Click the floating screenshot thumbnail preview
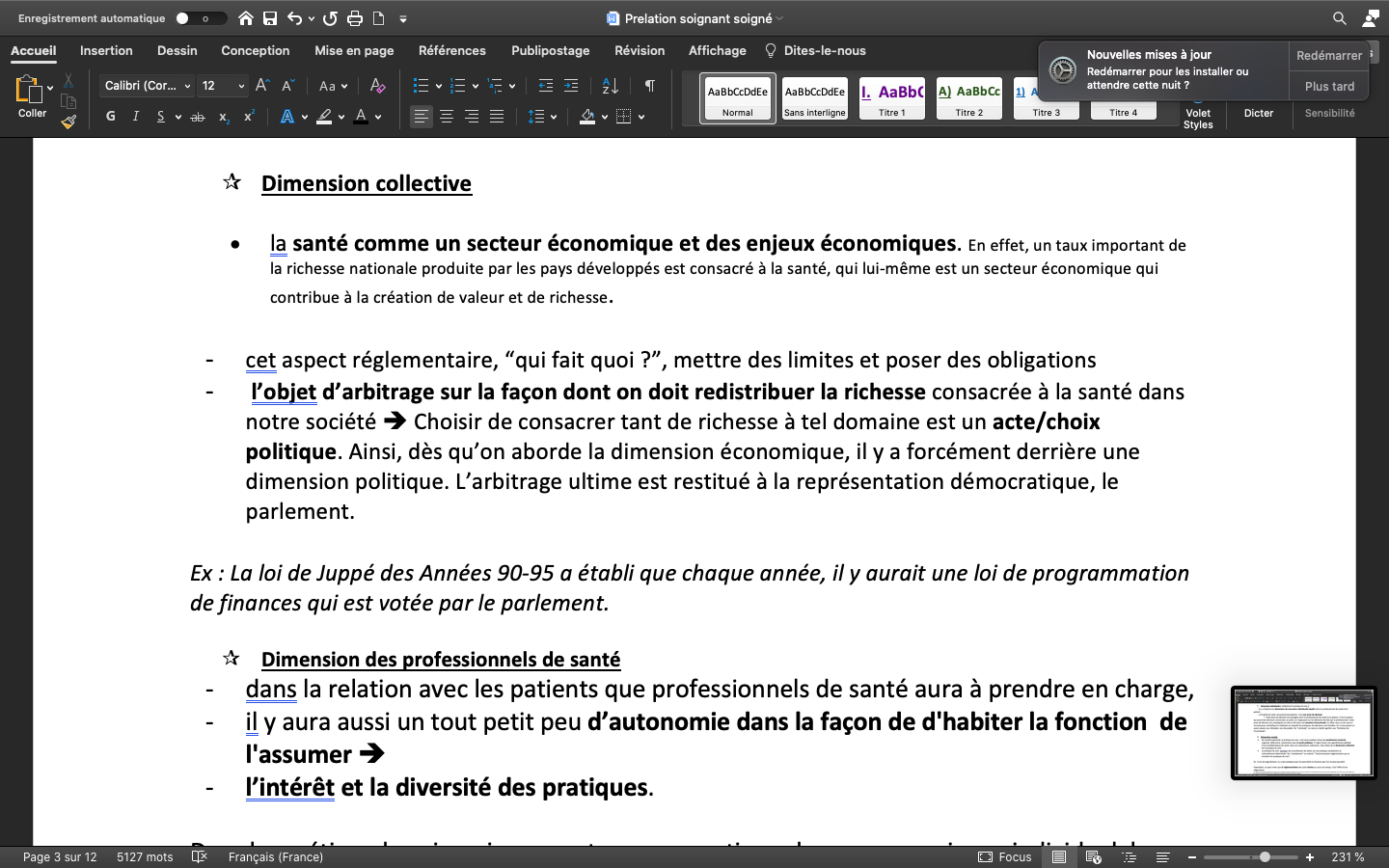Image resolution: width=1389 pixels, height=868 pixels. tap(1304, 733)
